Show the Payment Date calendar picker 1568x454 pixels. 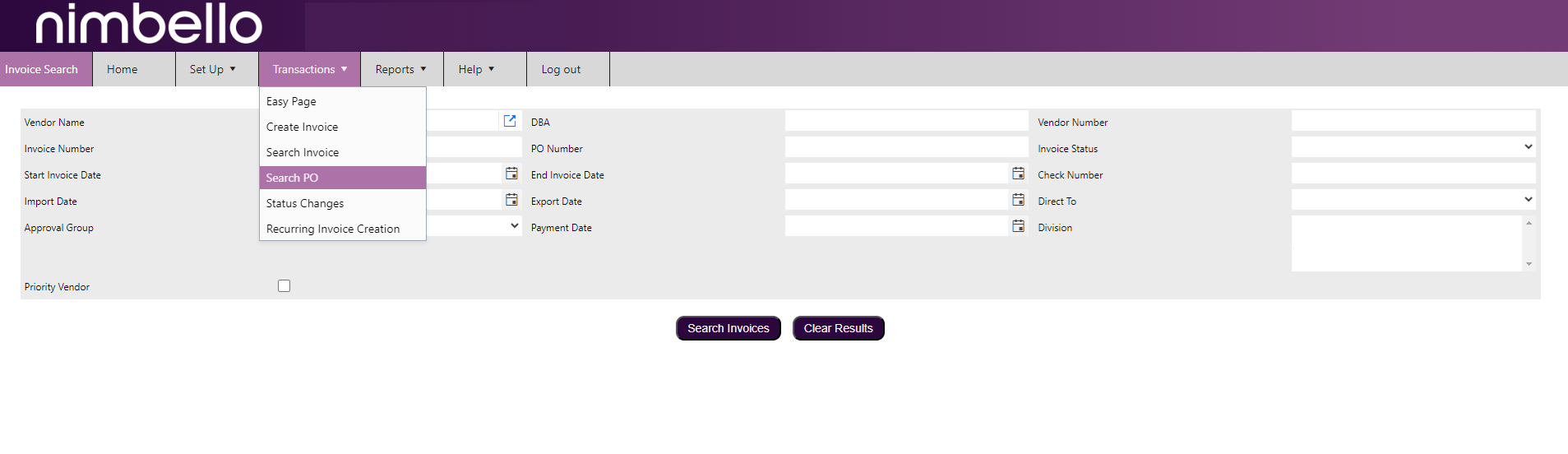point(1018,226)
